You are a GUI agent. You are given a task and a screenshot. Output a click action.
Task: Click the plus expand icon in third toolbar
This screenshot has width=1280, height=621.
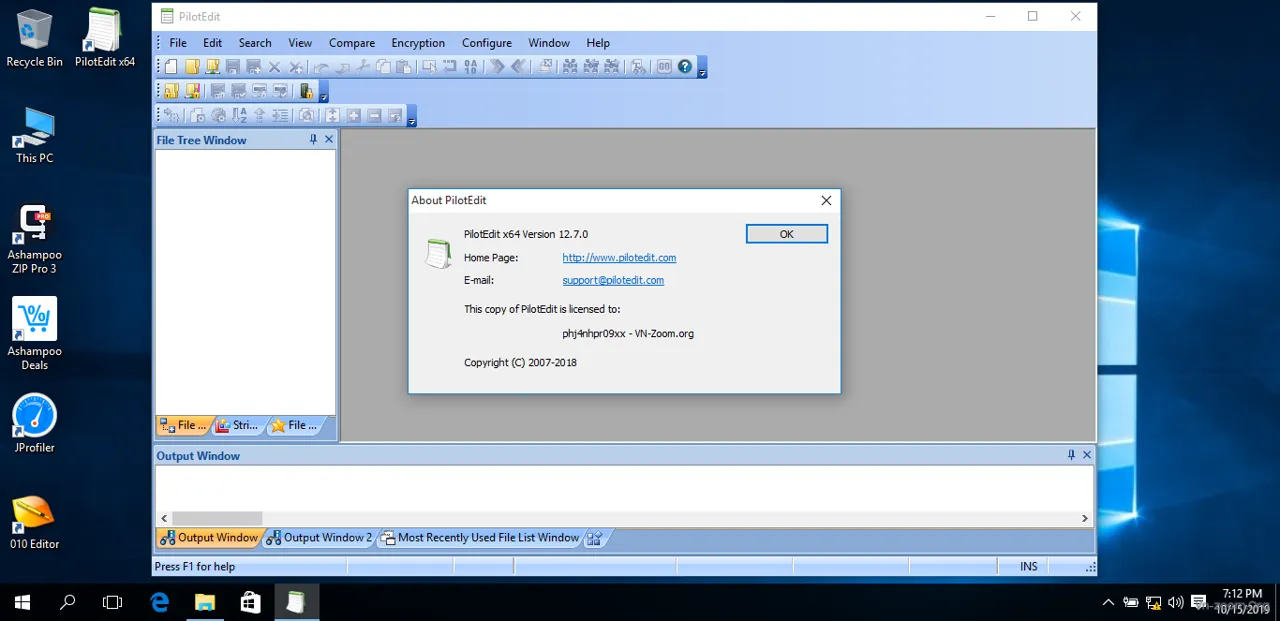(353, 116)
